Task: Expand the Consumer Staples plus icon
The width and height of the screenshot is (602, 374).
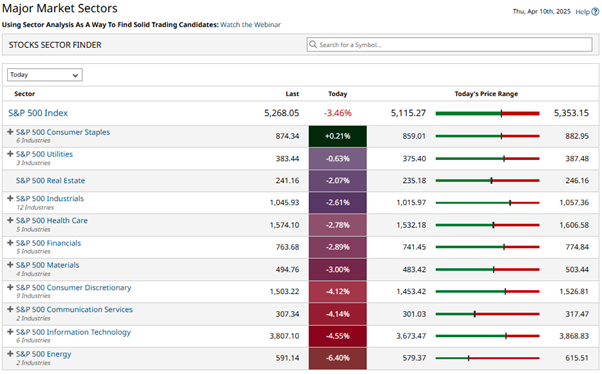Action: (x=10, y=132)
